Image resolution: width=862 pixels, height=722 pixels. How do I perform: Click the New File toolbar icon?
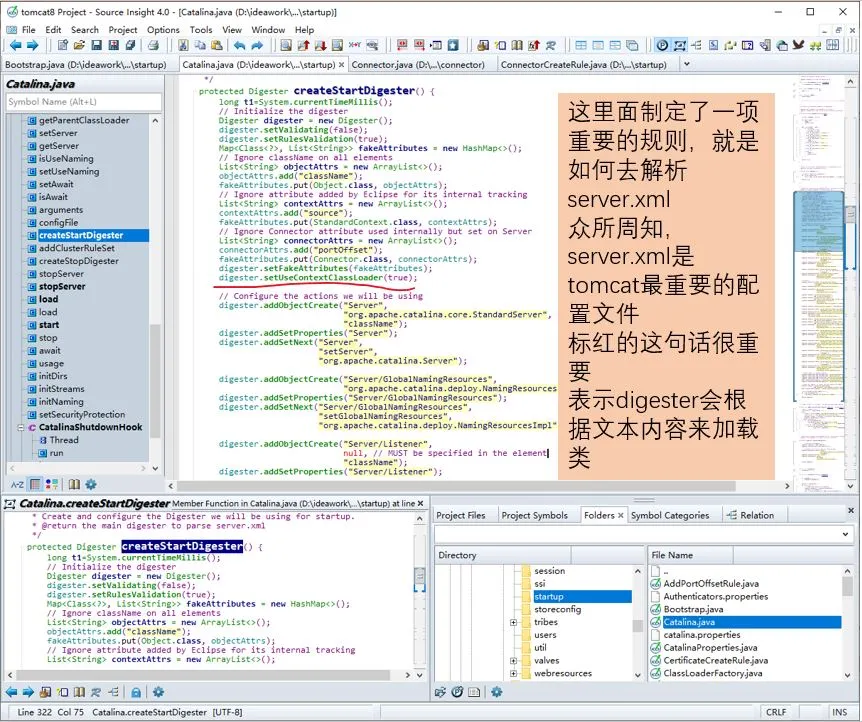[63, 45]
